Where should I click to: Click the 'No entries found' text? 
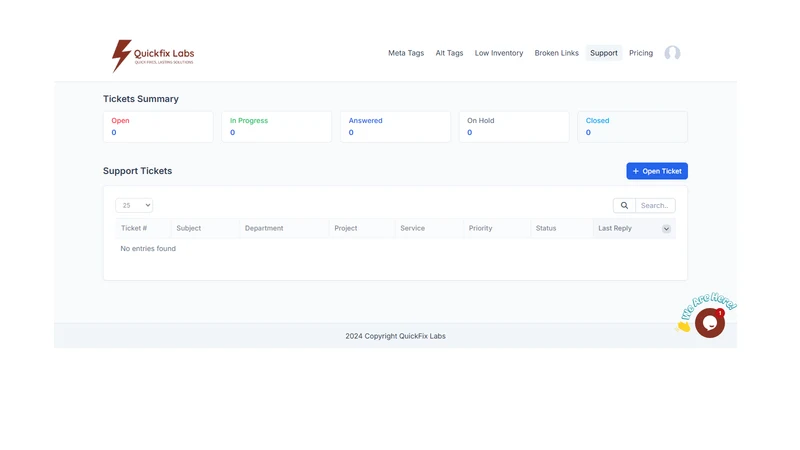click(x=148, y=248)
